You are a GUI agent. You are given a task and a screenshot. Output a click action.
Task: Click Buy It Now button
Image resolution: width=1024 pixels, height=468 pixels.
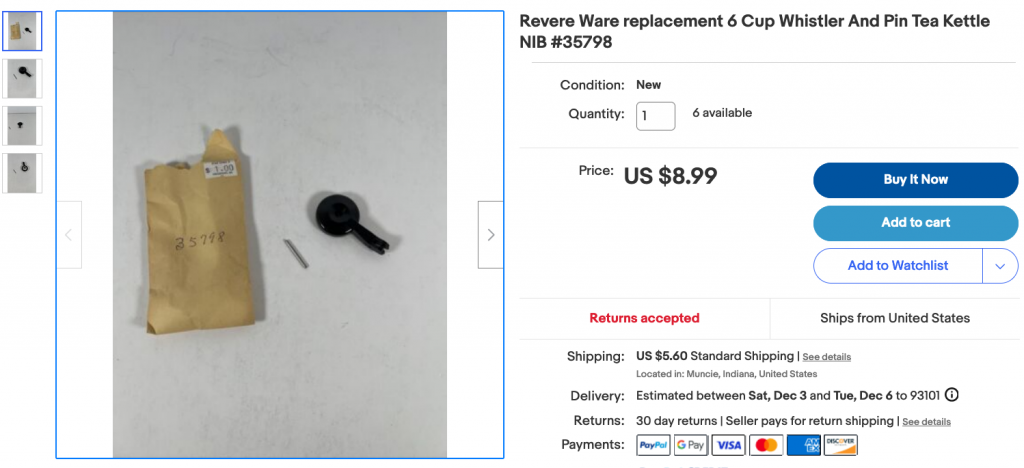[x=916, y=180]
